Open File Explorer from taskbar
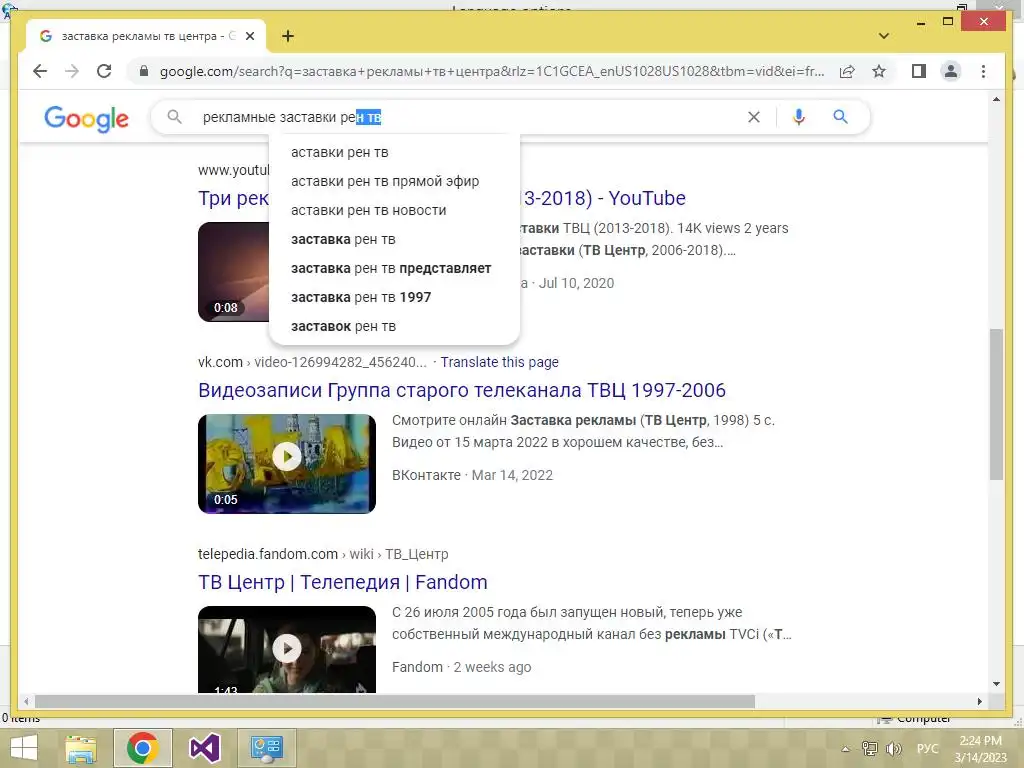 (x=81, y=748)
